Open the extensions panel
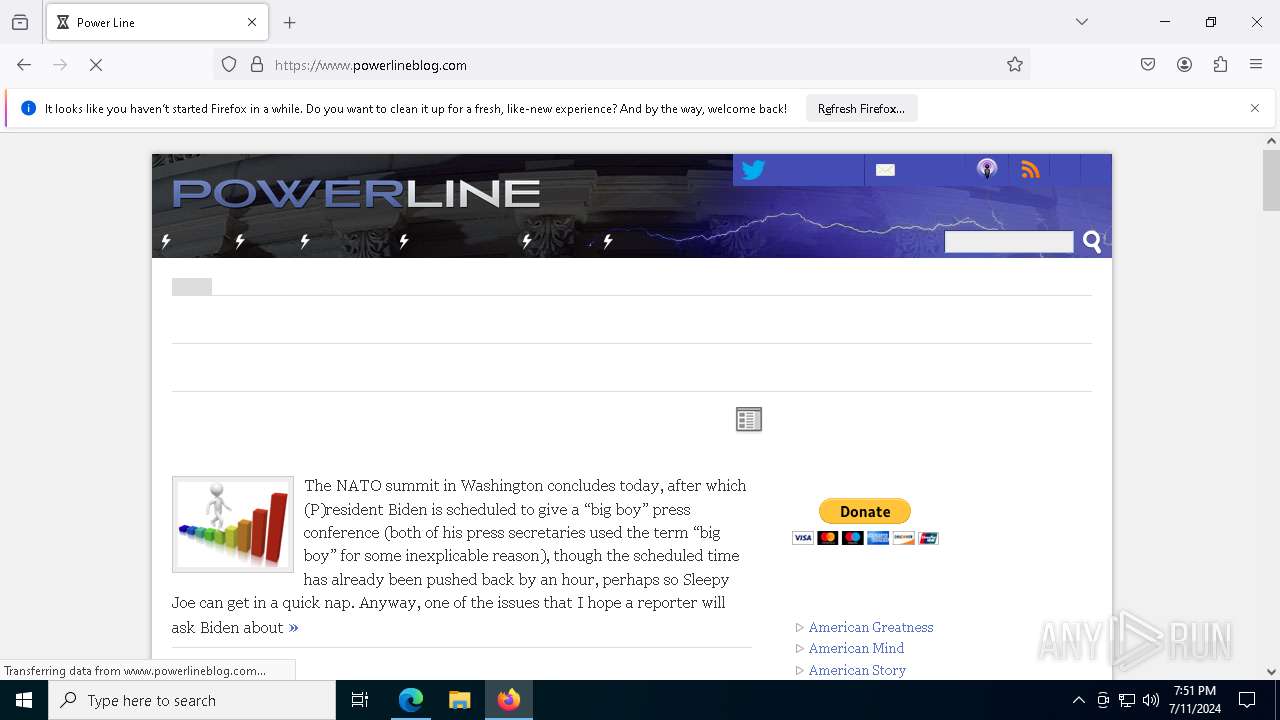 1220,65
